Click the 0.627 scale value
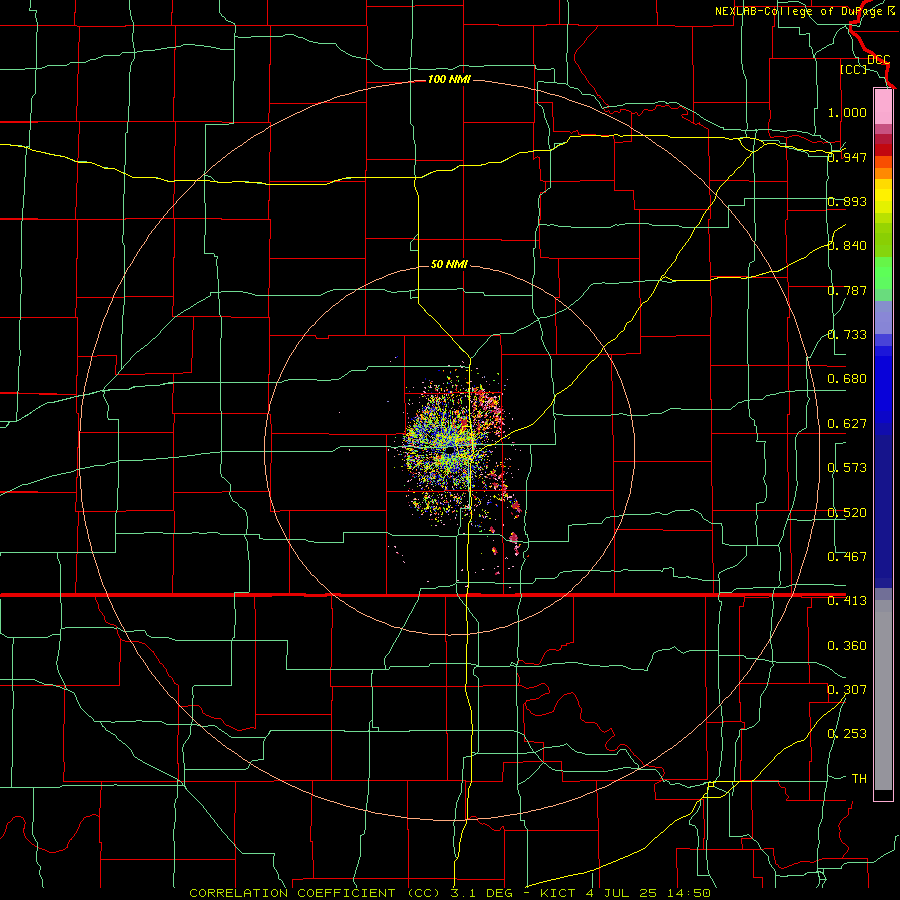 [847, 424]
